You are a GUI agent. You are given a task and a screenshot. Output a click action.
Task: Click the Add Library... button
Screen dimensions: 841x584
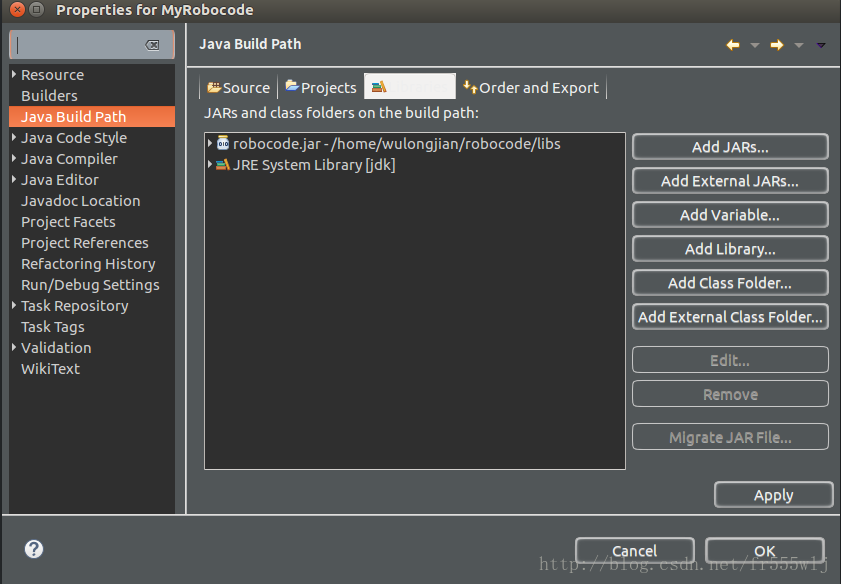(730, 249)
